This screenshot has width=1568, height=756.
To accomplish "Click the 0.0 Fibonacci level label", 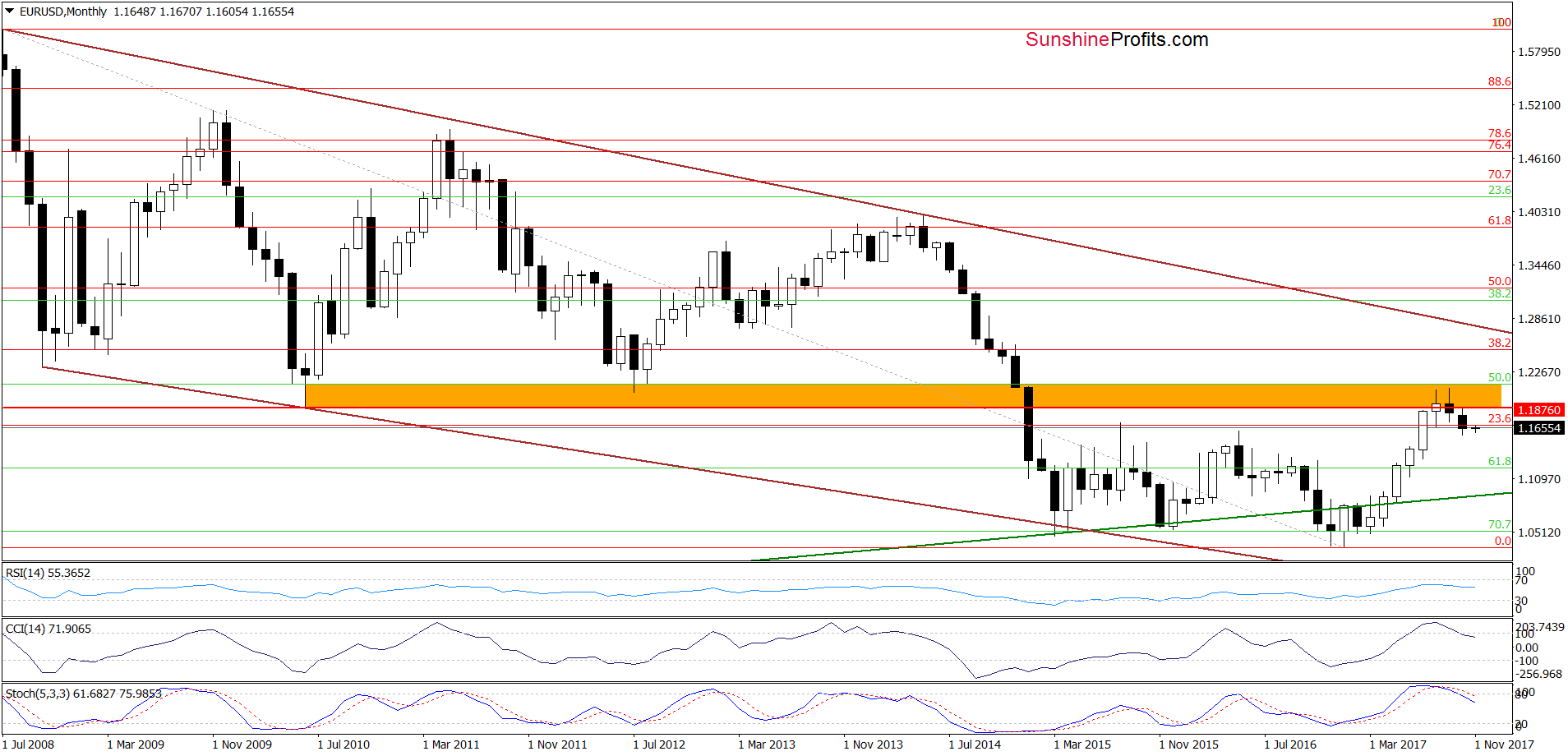I will pos(1502,541).
